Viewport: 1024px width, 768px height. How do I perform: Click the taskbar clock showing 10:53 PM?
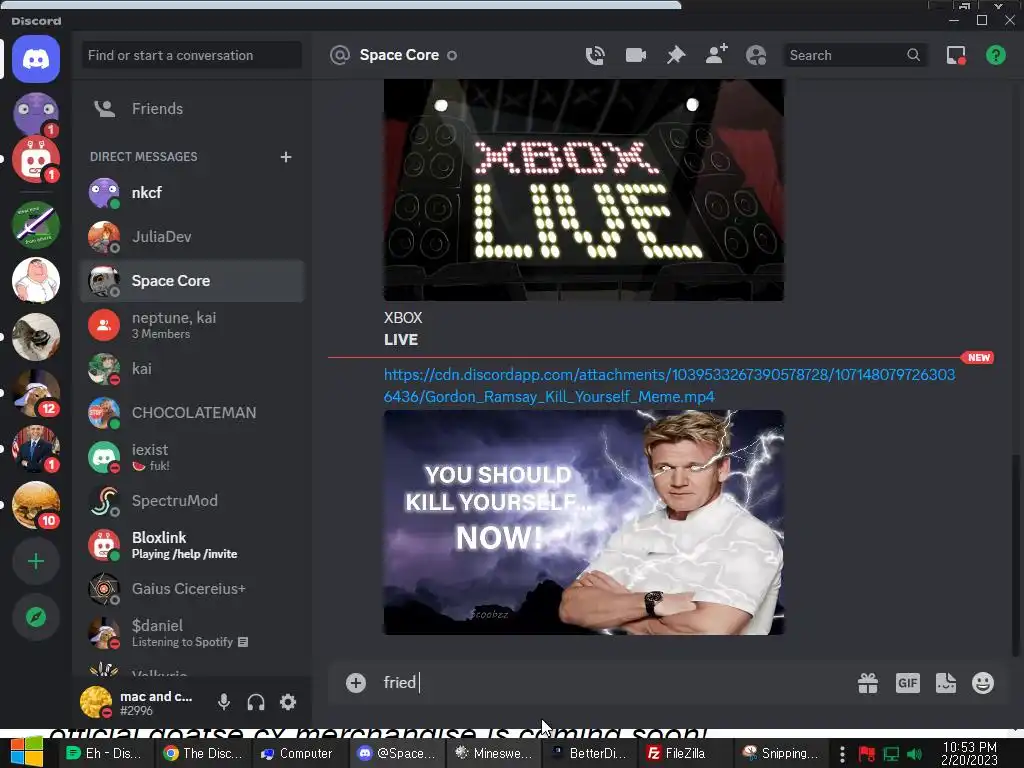tap(970, 754)
